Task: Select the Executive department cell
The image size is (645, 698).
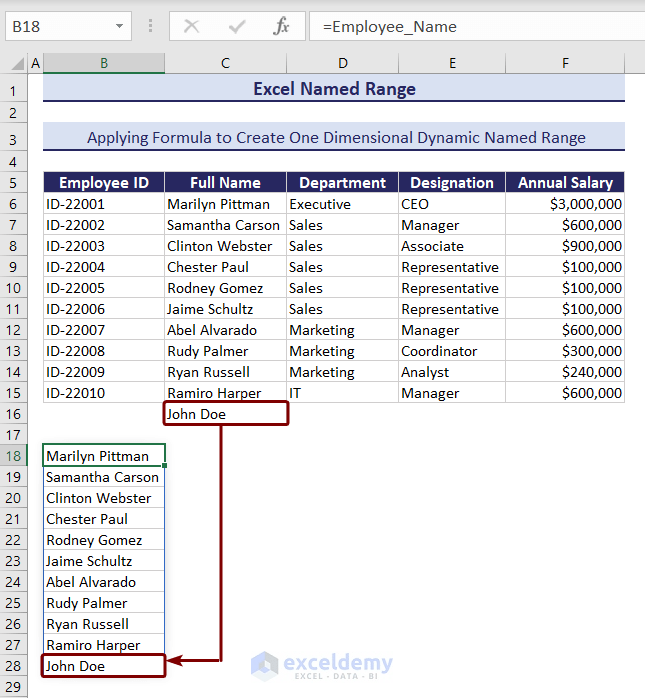Action: (342, 204)
